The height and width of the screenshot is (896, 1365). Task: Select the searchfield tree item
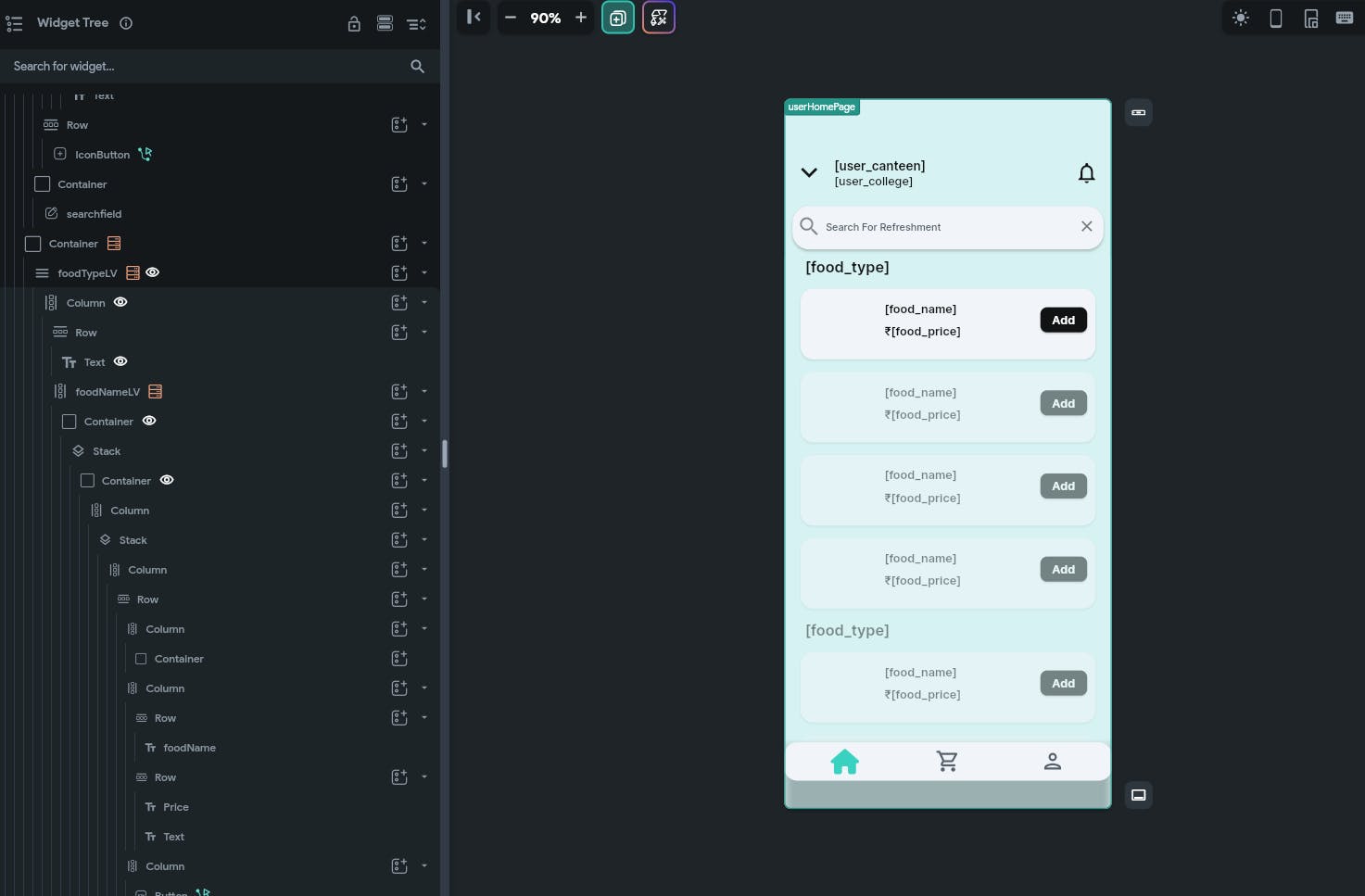point(94,214)
